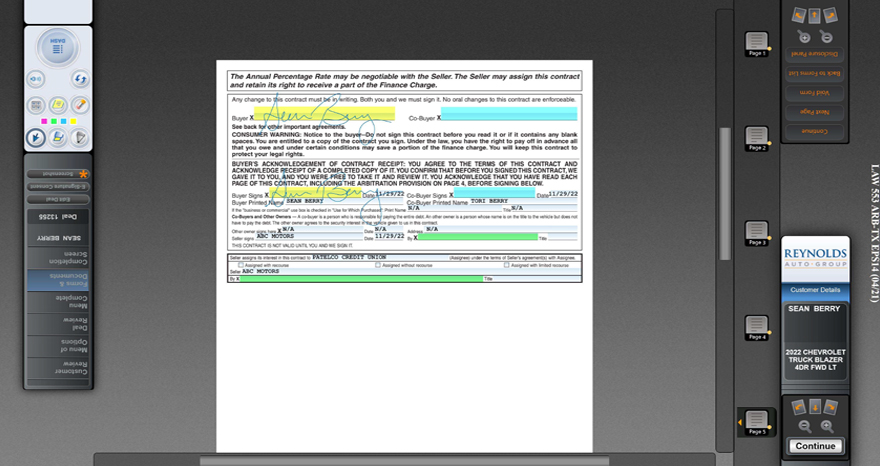Image resolution: width=880 pixels, height=466 pixels.
Task: Click the E-Signature Consent button
Action: click(58, 186)
